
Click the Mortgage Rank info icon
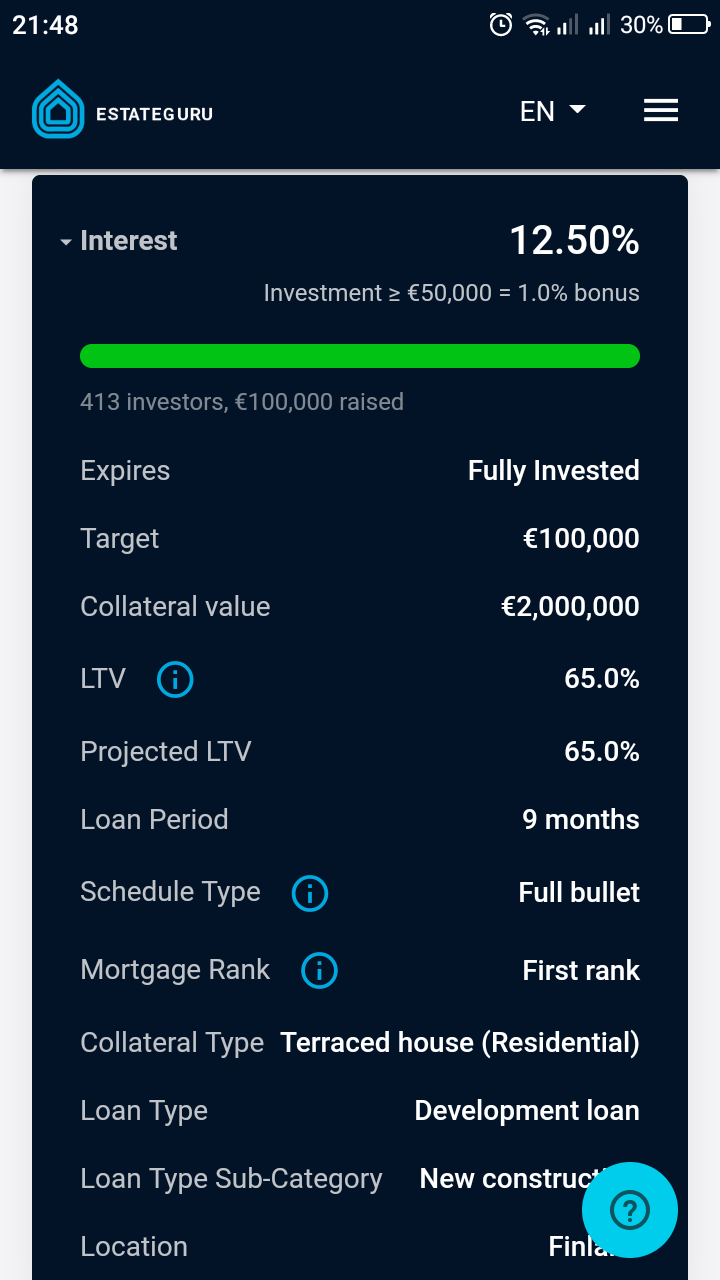320,970
